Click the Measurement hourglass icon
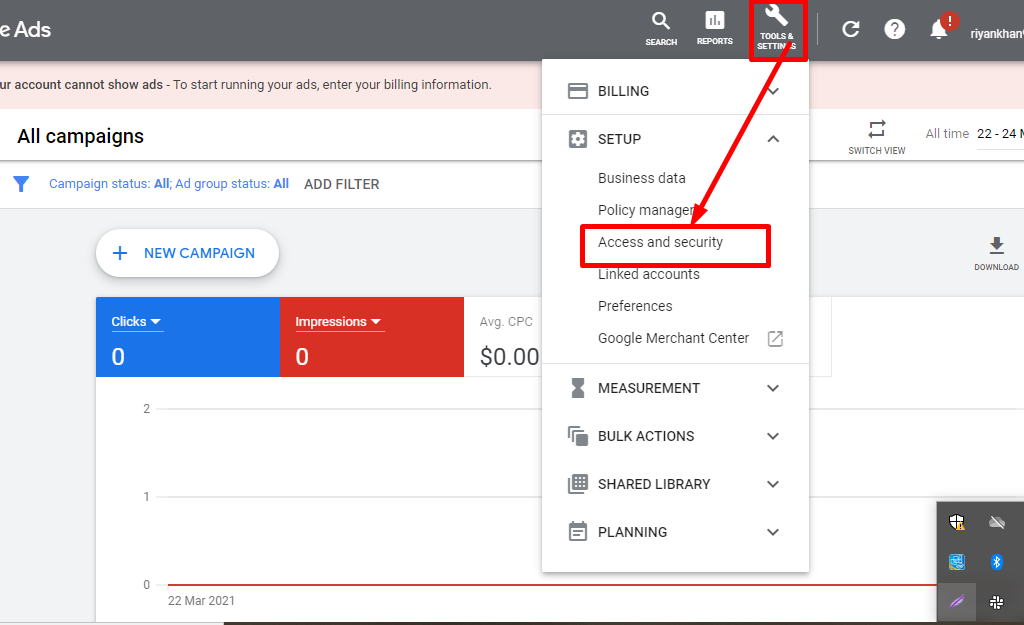The width and height of the screenshot is (1024, 625). (578, 388)
